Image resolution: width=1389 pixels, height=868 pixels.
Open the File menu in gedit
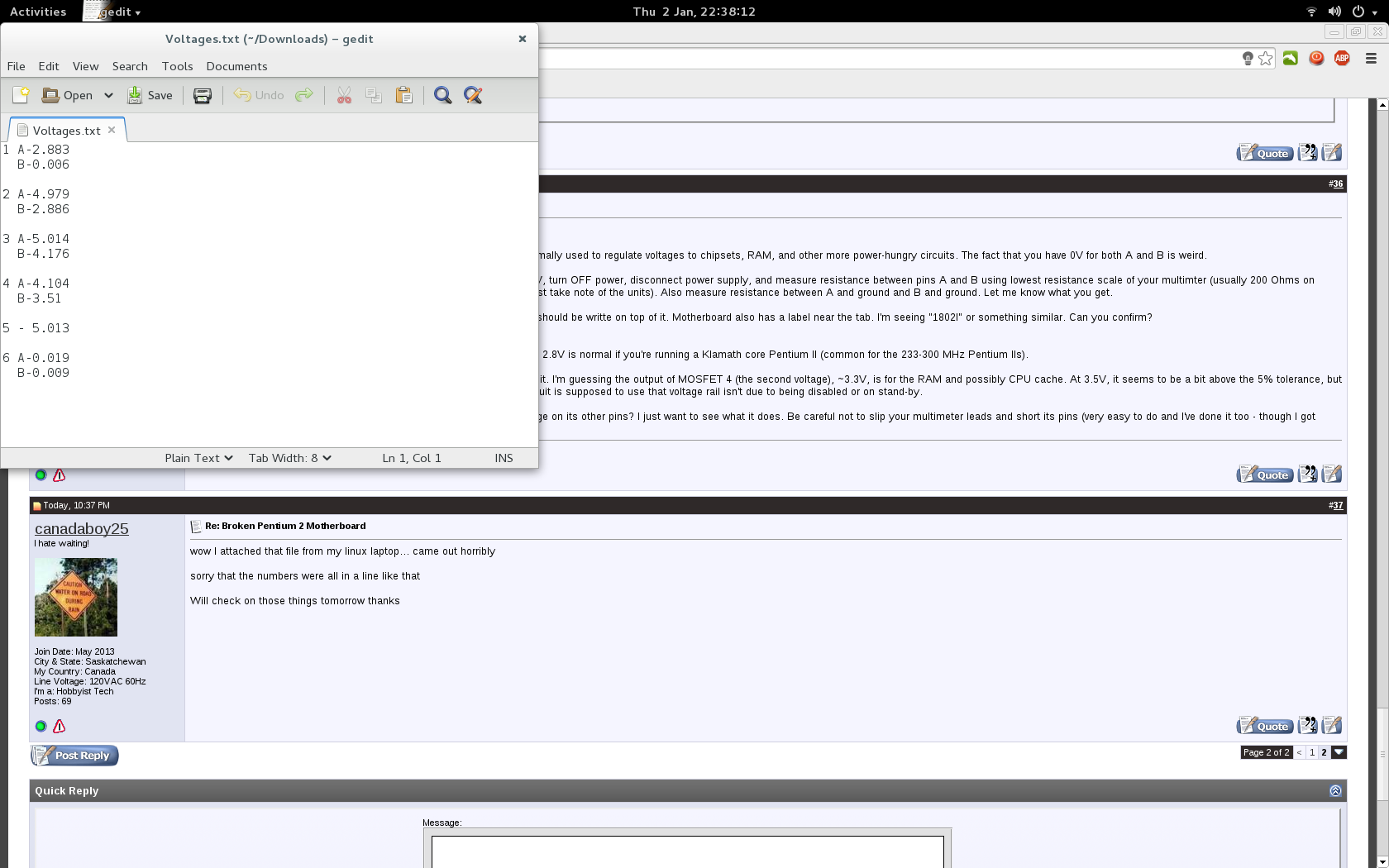click(x=16, y=66)
